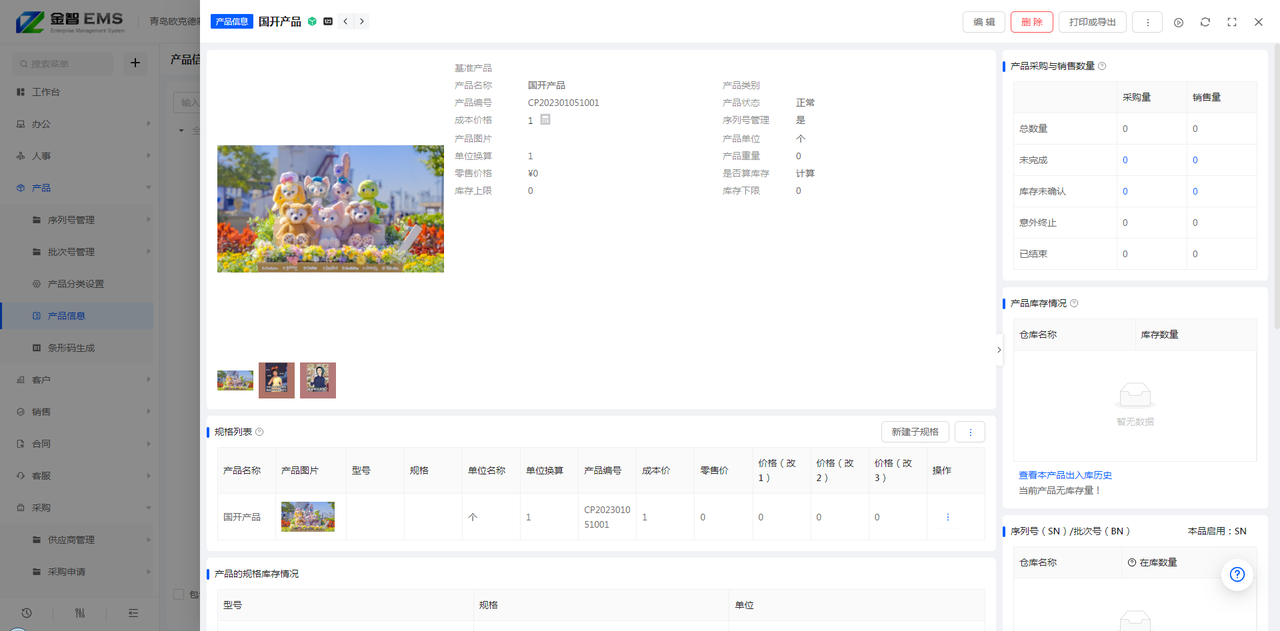
Task: Expand the 合同 sidebar menu
Action: click(x=77, y=444)
